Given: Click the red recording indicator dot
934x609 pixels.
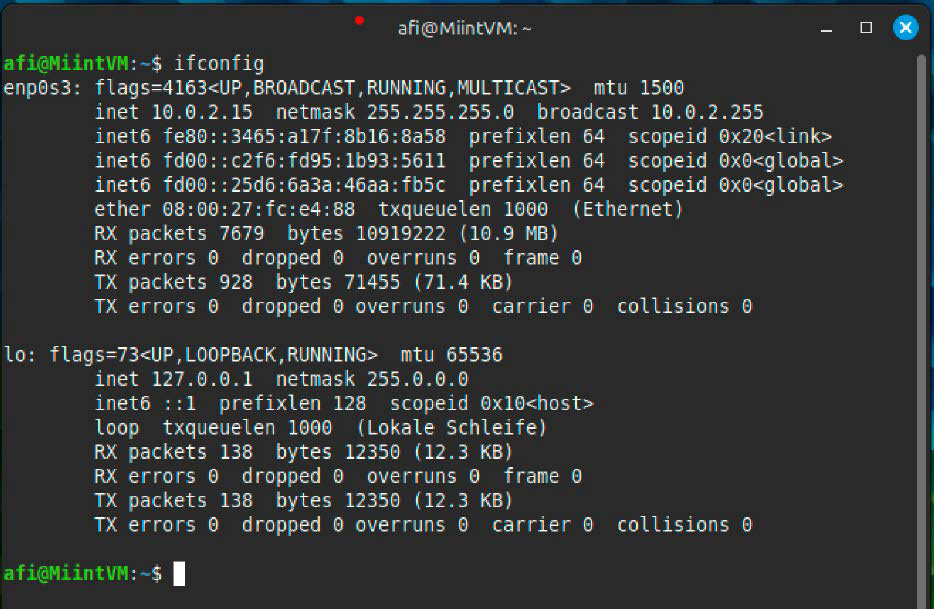Looking at the screenshot, I should coord(359,19).
